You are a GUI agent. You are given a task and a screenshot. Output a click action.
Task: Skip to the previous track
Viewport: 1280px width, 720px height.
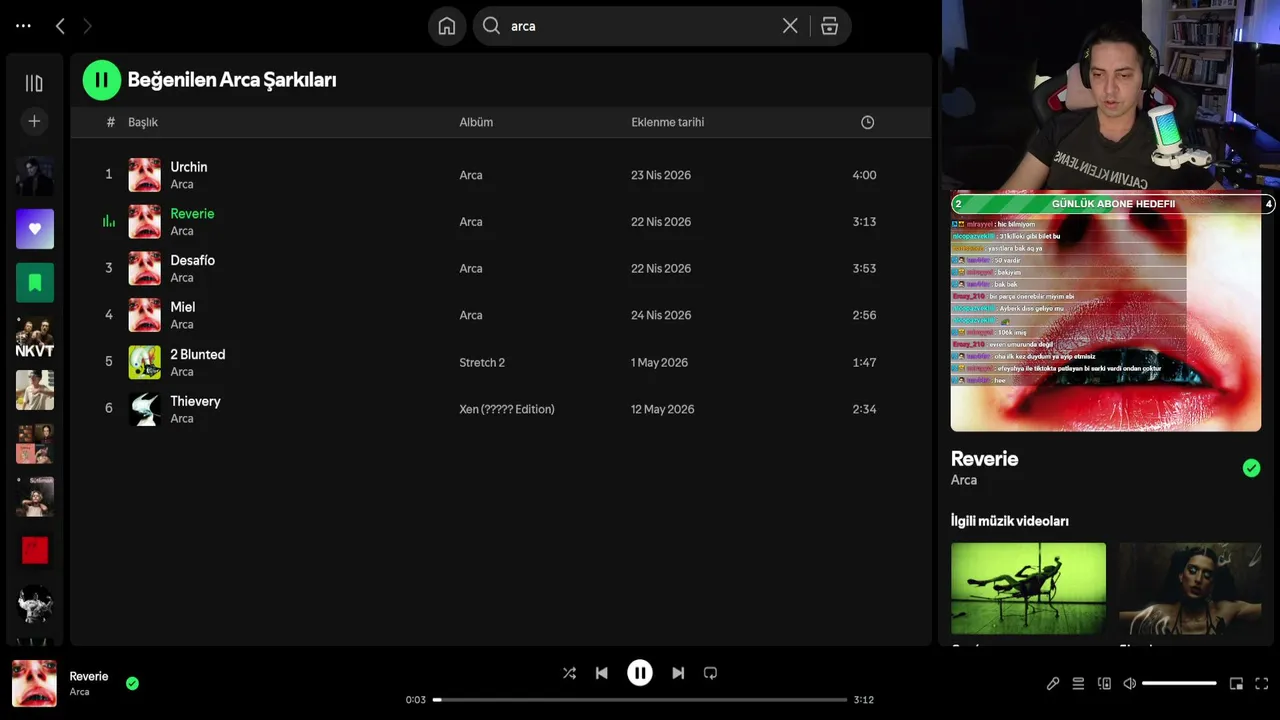coord(601,673)
